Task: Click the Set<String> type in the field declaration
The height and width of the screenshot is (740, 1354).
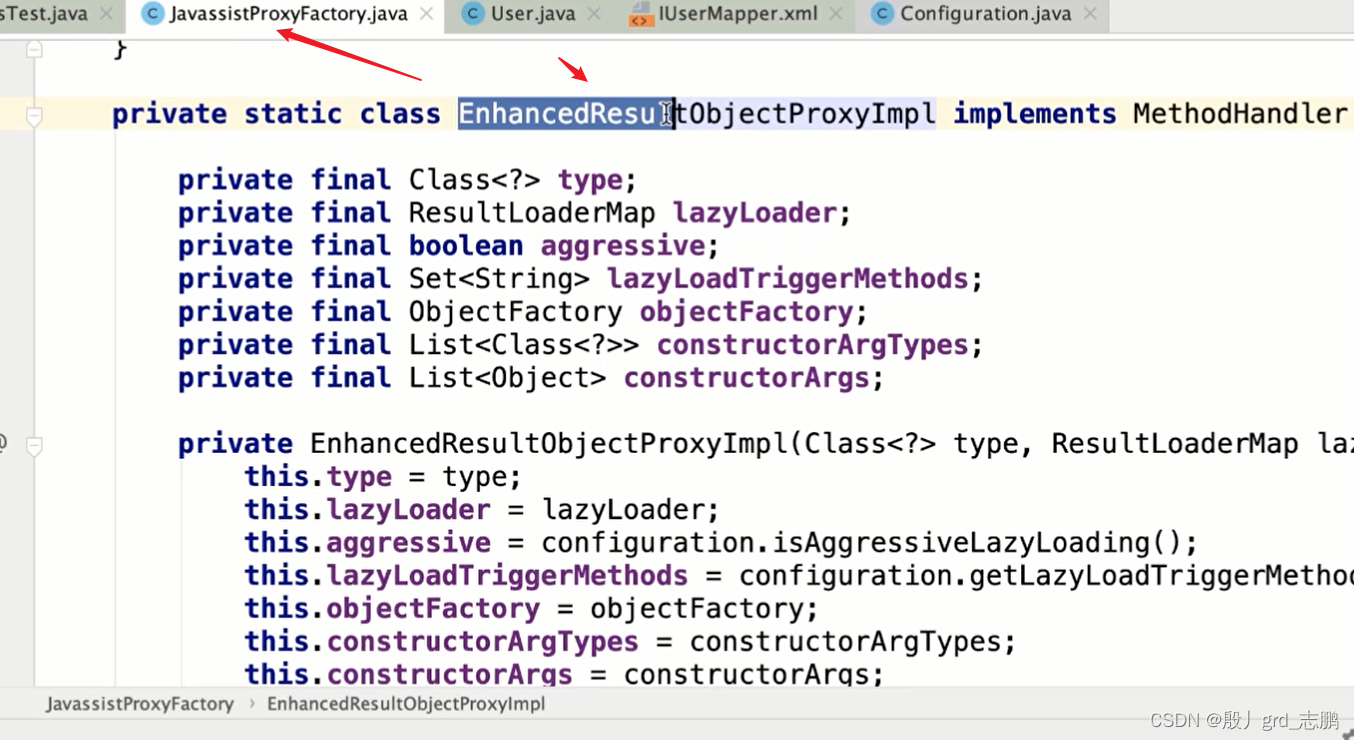Action: [499, 279]
